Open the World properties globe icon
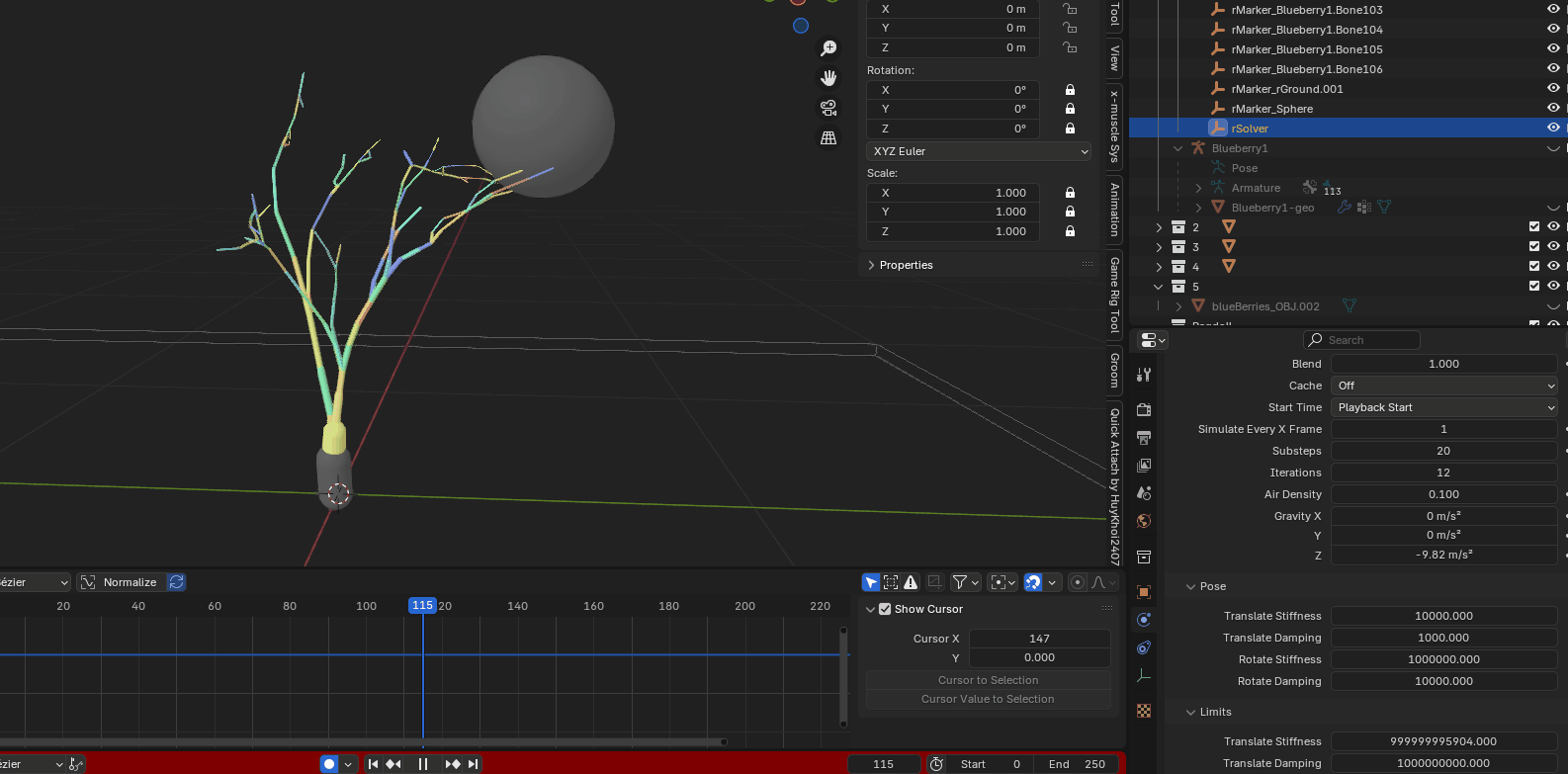Screen dimensions: 1568x774 point(1144,521)
